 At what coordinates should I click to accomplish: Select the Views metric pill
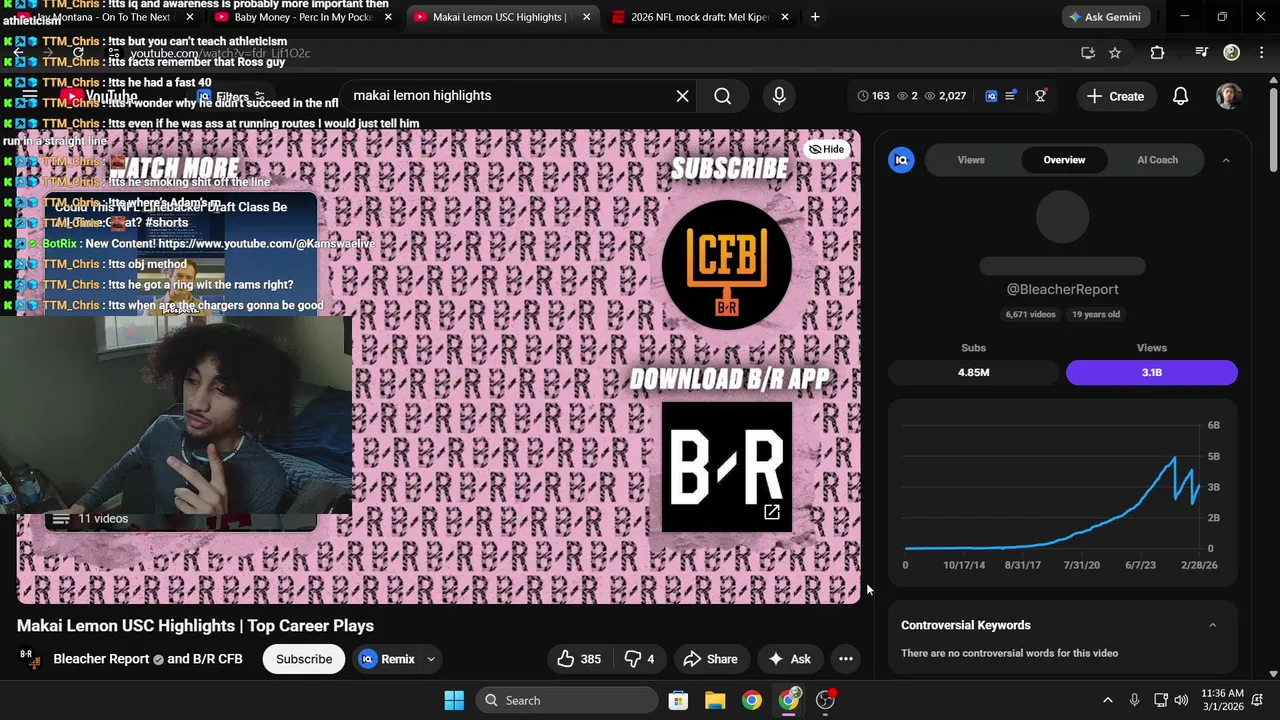1152,372
